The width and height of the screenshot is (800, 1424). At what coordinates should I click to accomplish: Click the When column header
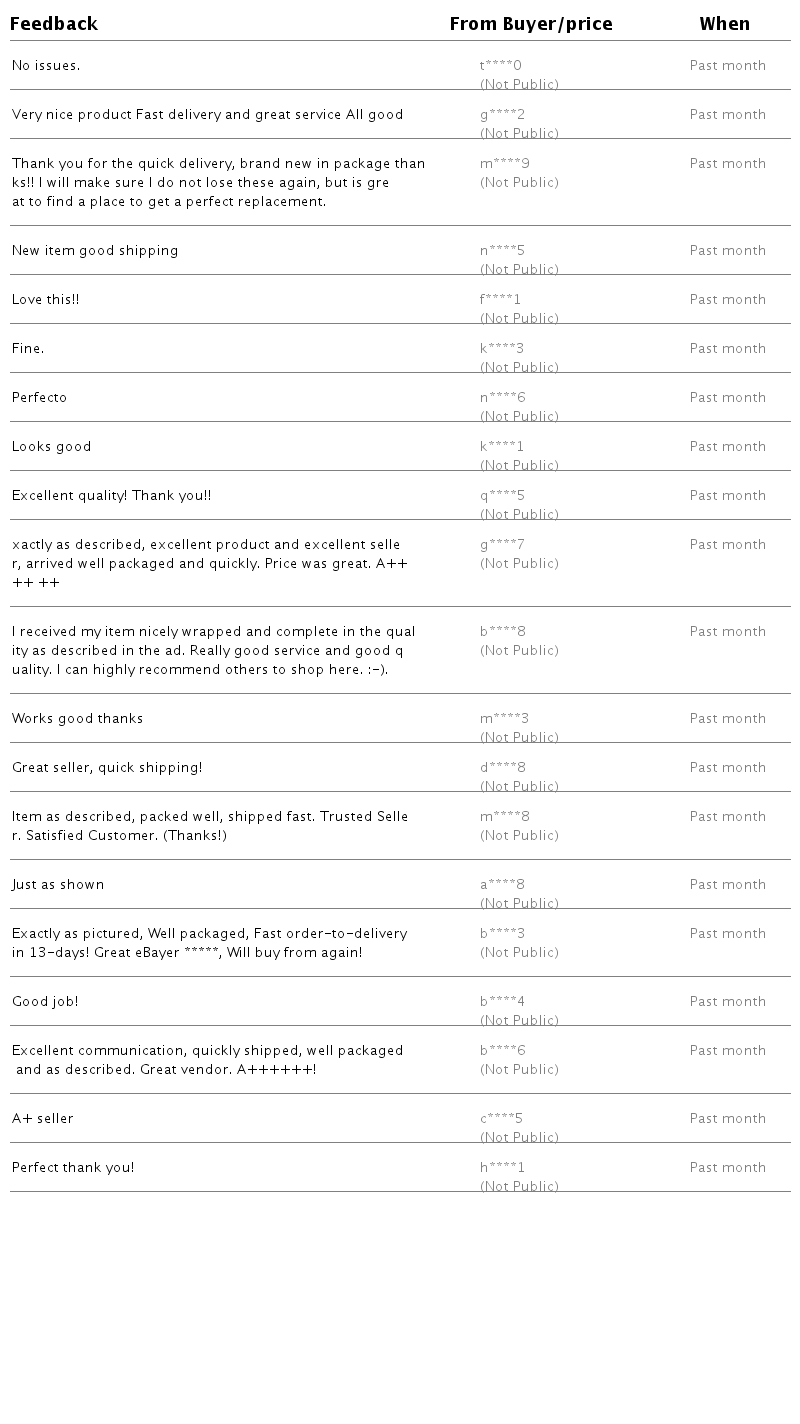[x=724, y=24]
